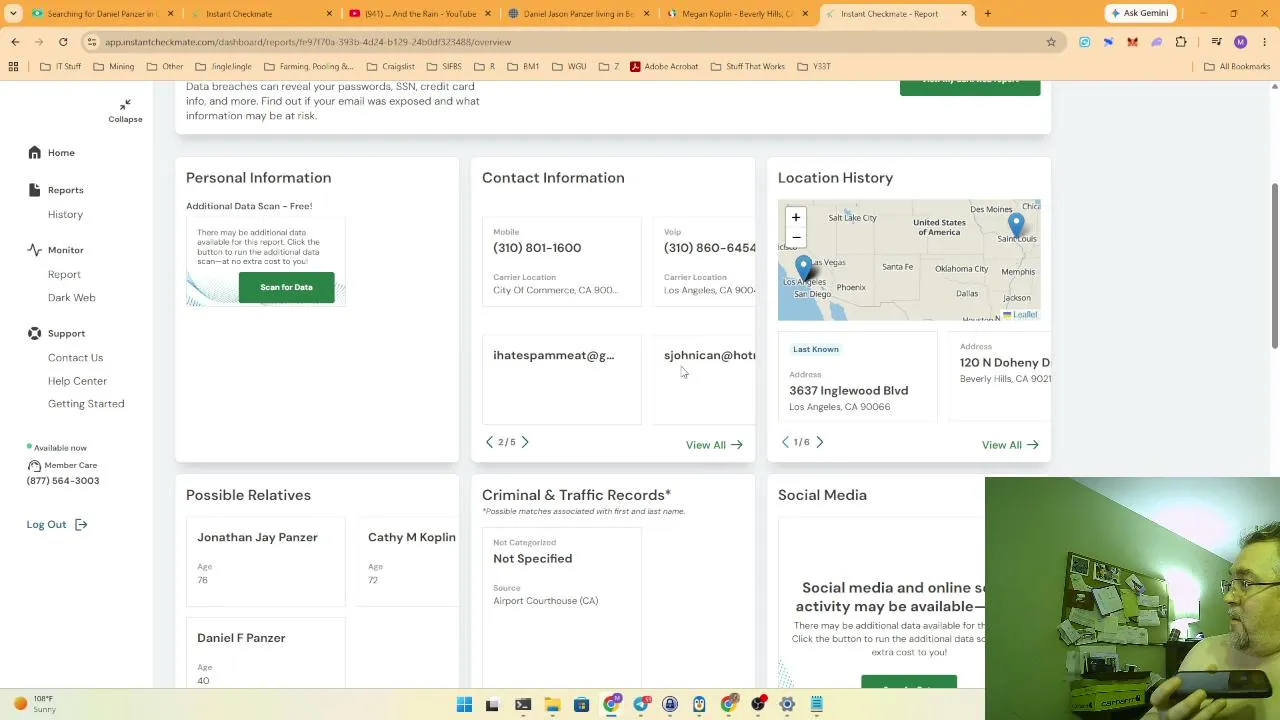Click the ihatespammeat email card
The width and height of the screenshot is (1280, 720).
click(x=561, y=380)
